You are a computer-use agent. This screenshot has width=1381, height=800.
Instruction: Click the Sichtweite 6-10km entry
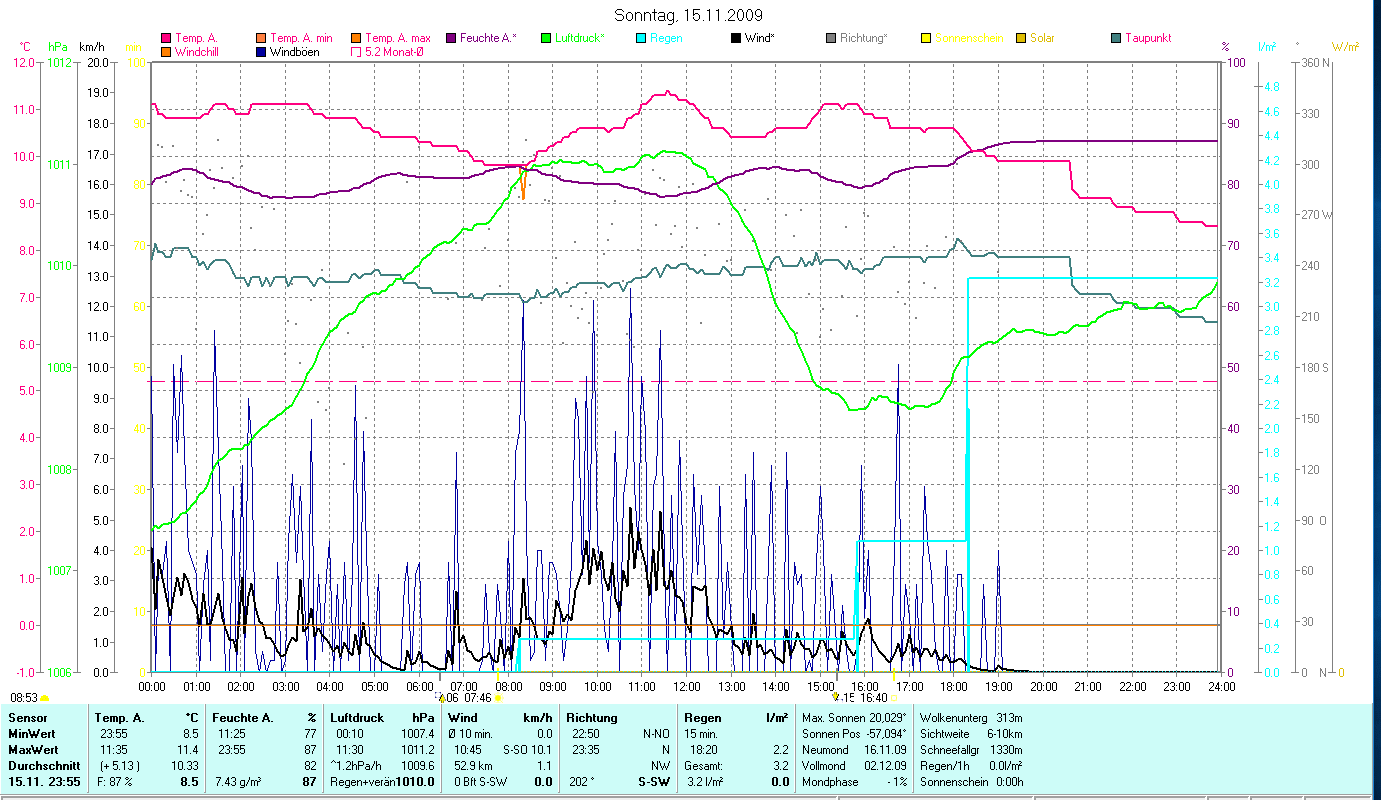pyautogui.click(x=970, y=734)
